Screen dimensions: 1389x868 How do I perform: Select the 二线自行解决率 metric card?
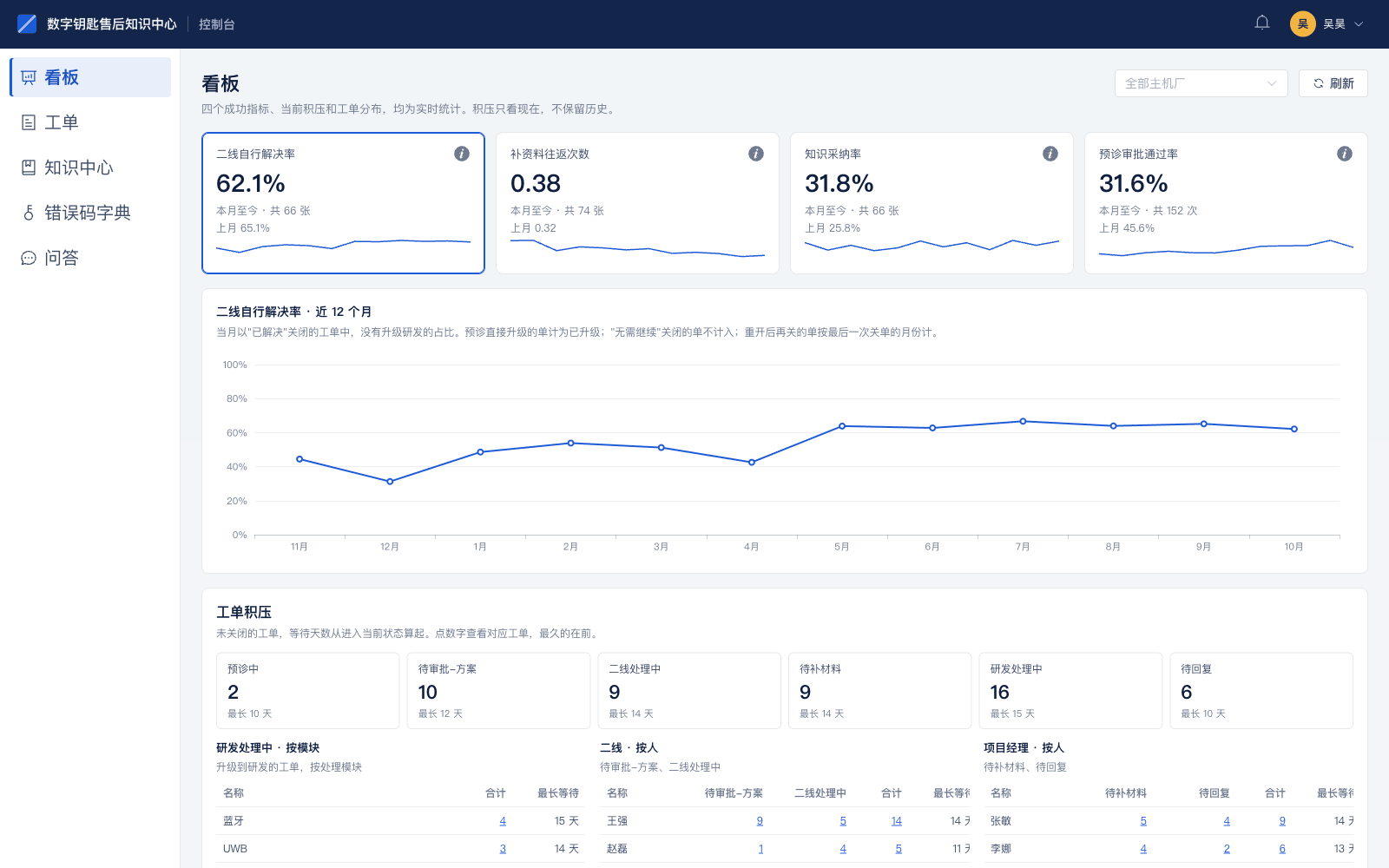[343, 203]
